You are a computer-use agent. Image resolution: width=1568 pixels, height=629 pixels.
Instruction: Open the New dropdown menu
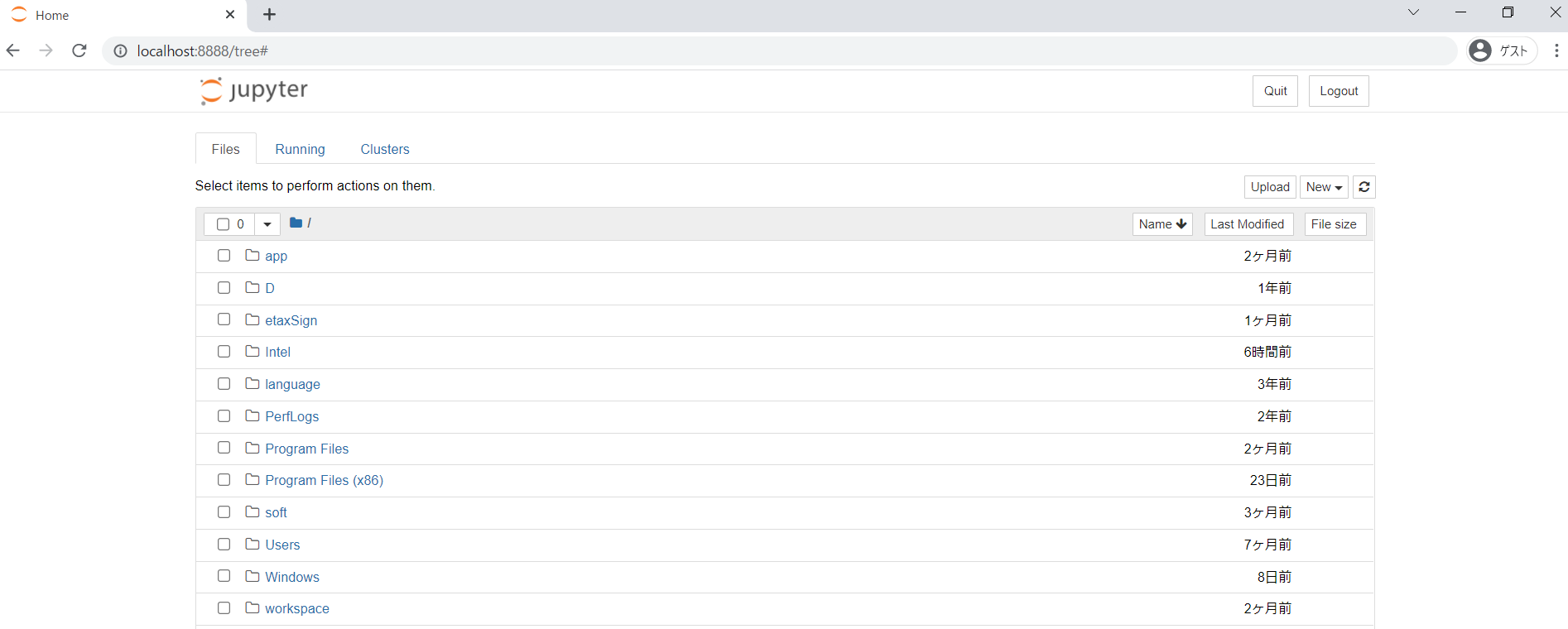pyautogui.click(x=1324, y=187)
